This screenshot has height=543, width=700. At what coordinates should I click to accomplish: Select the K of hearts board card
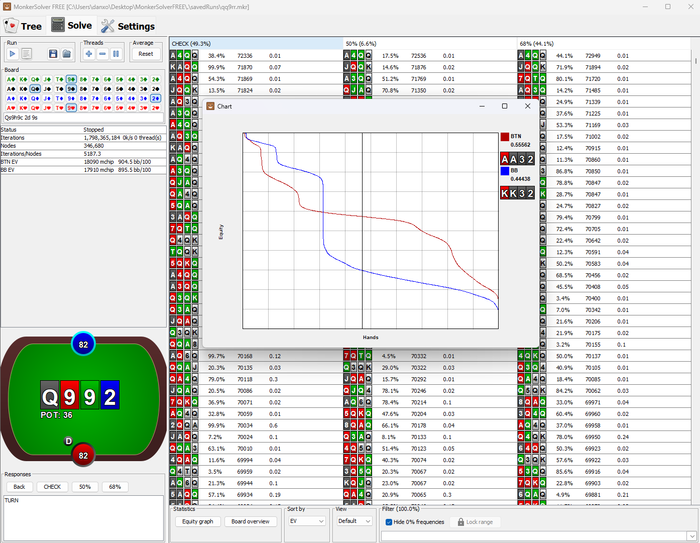(x=23, y=108)
